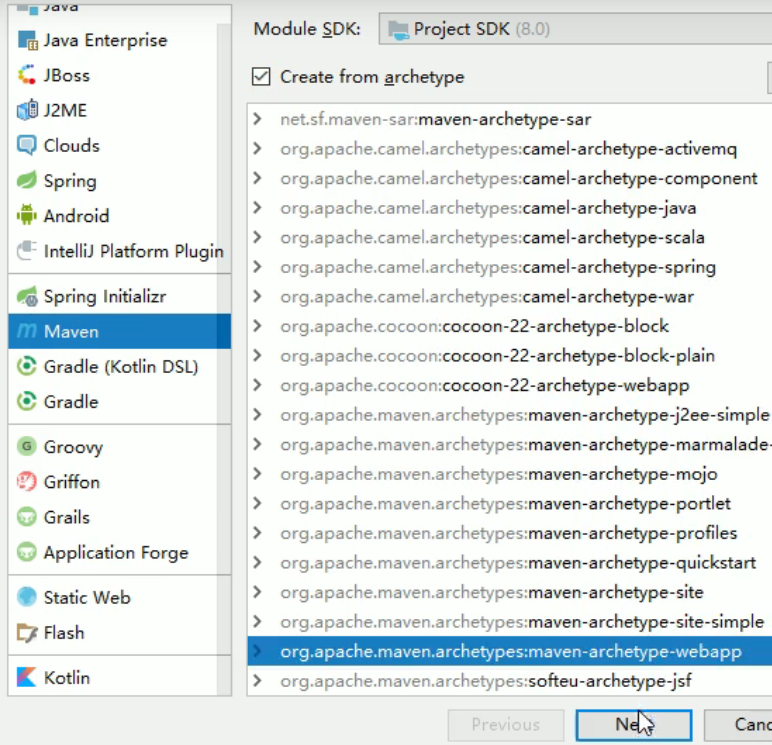Click the Java Enterprise icon
This screenshot has width=772, height=745.
click(x=27, y=40)
